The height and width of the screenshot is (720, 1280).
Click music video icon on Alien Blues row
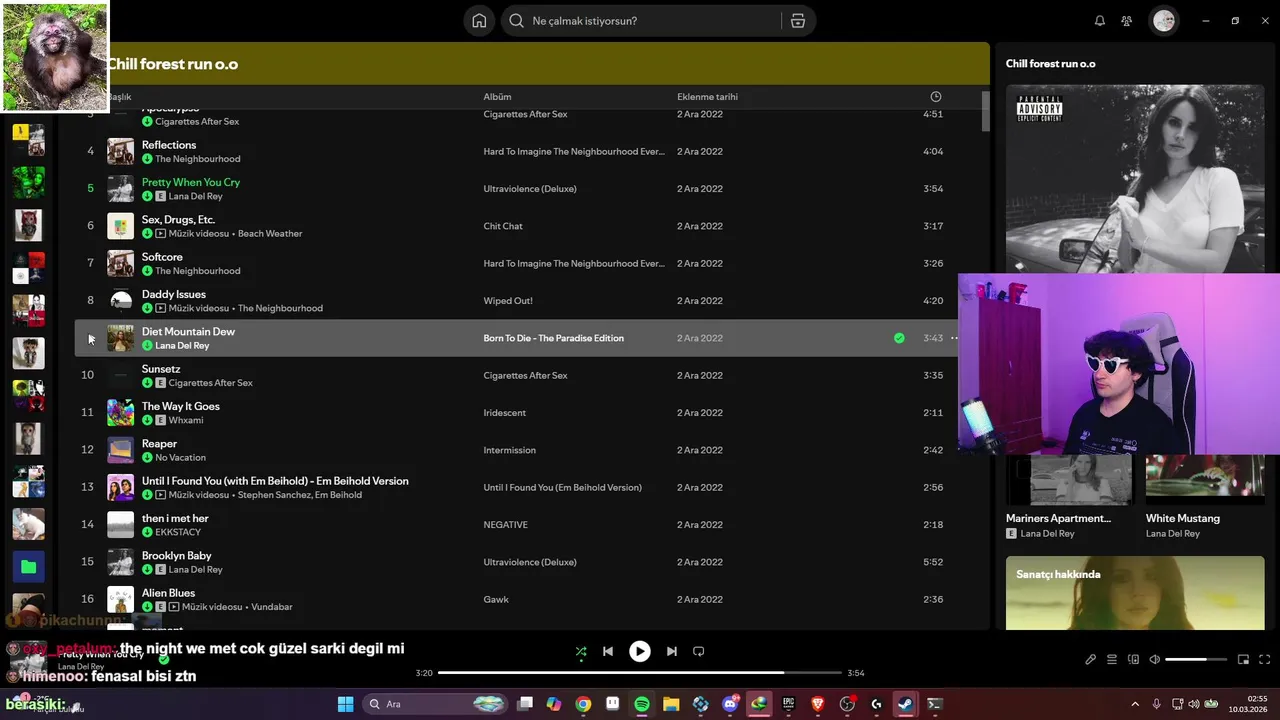point(174,607)
